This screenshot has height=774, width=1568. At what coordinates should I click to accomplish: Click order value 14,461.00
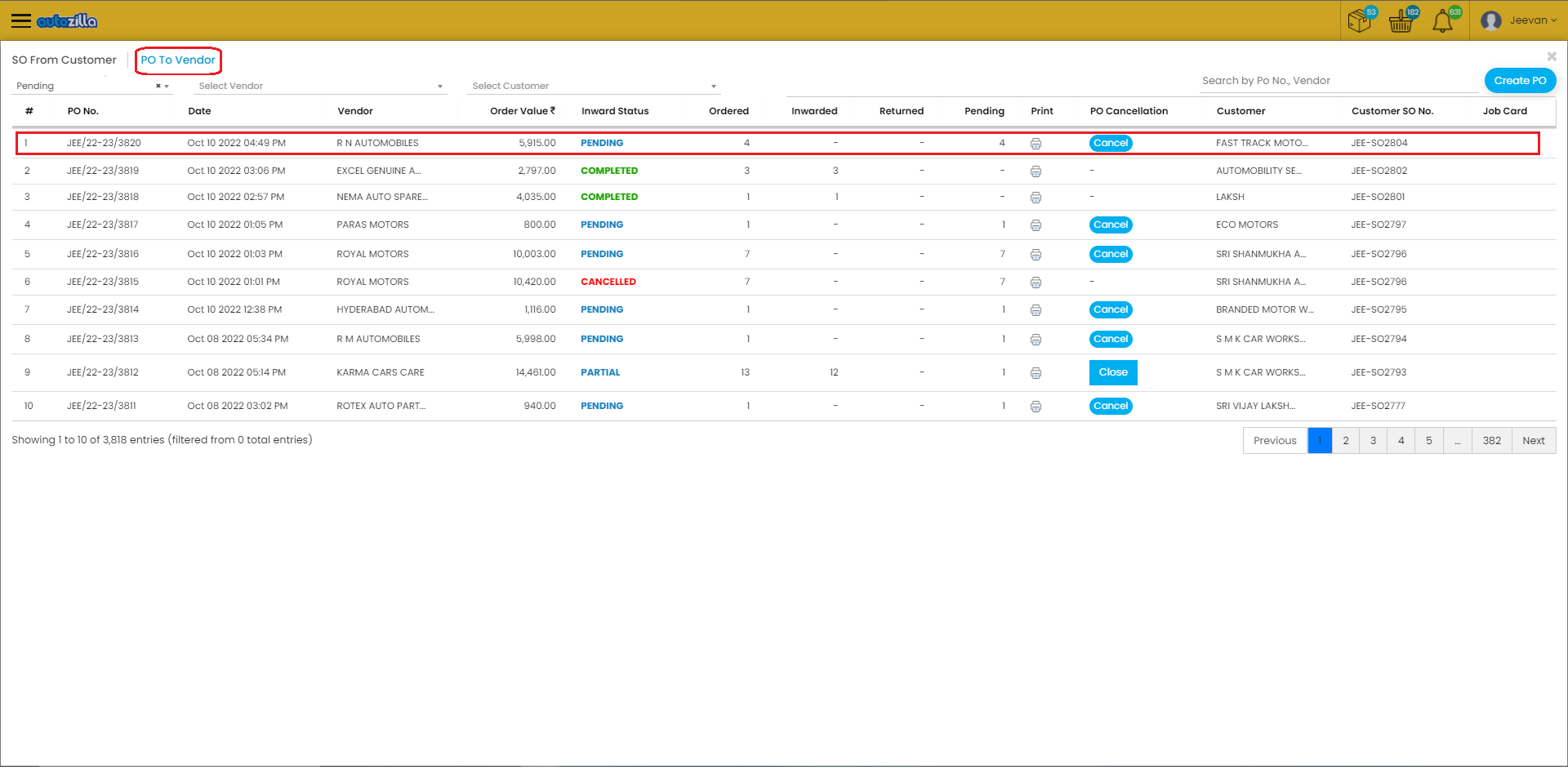point(536,372)
